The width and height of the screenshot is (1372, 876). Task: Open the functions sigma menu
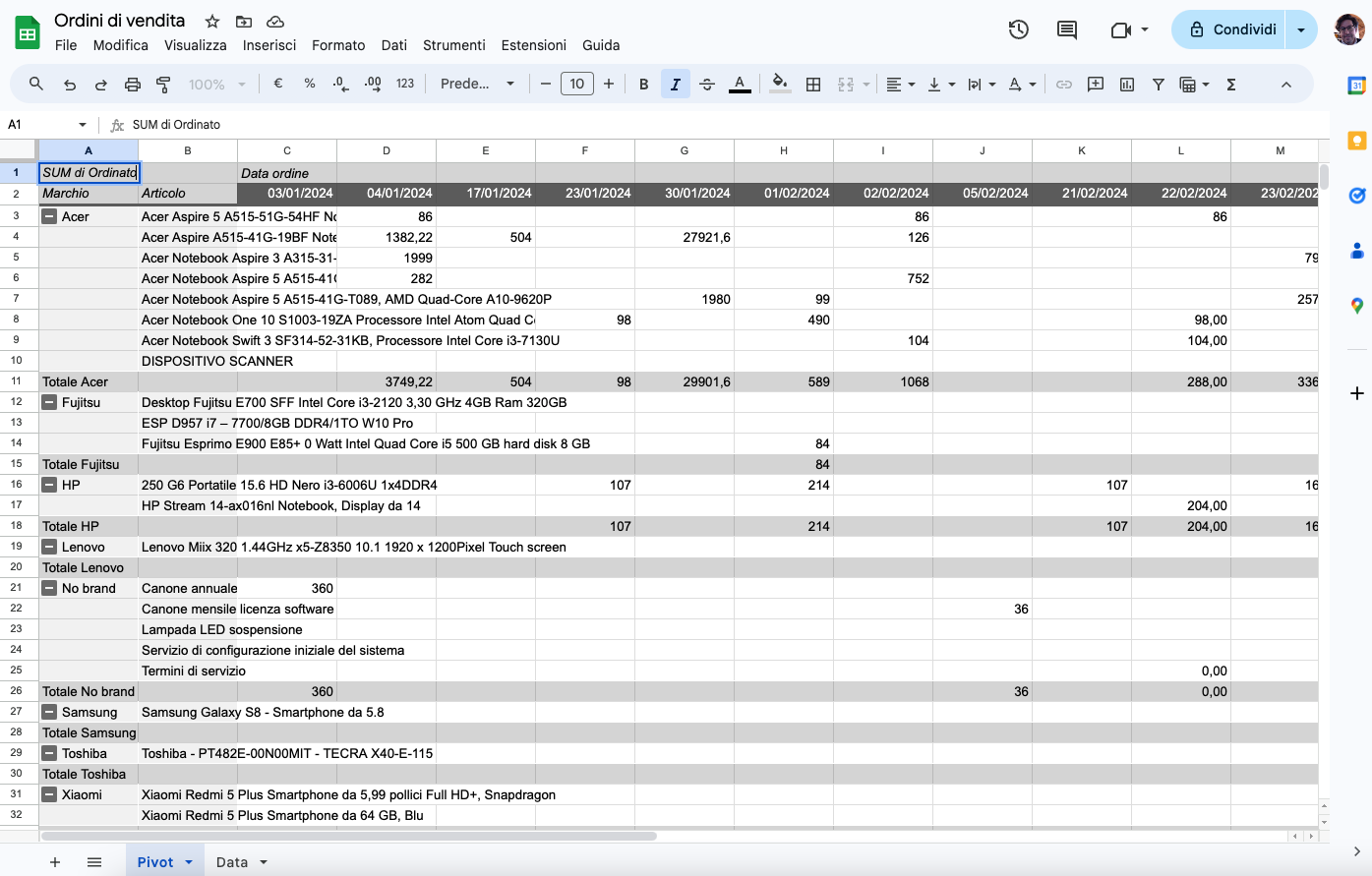click(x=1231, y=85)
